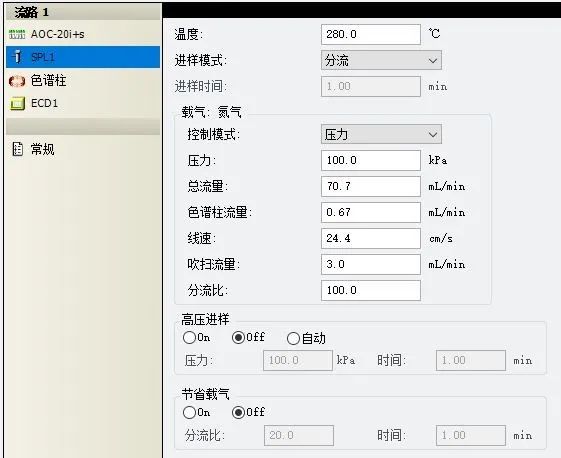Viewport: 561px width, 458px height.
Task: Click the 分流比 100.0 input field
Action: [371, 290]
